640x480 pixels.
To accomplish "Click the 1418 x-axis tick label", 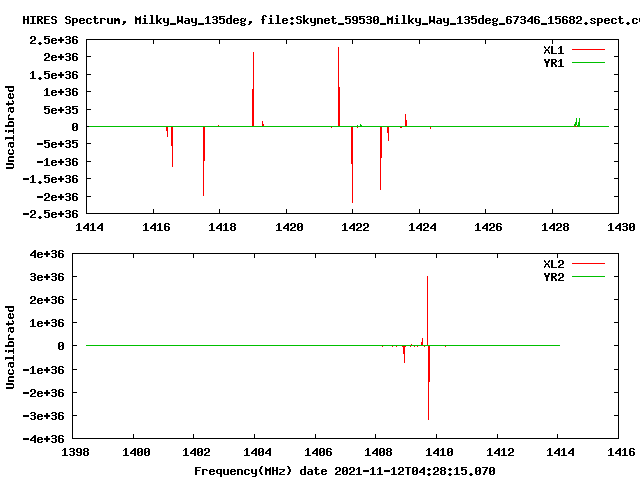I will 222,227.
